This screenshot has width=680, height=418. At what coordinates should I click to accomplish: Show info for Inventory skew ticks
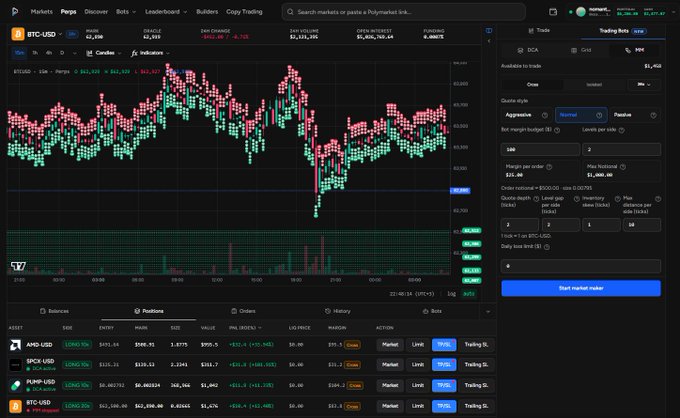tap(618, 199)
